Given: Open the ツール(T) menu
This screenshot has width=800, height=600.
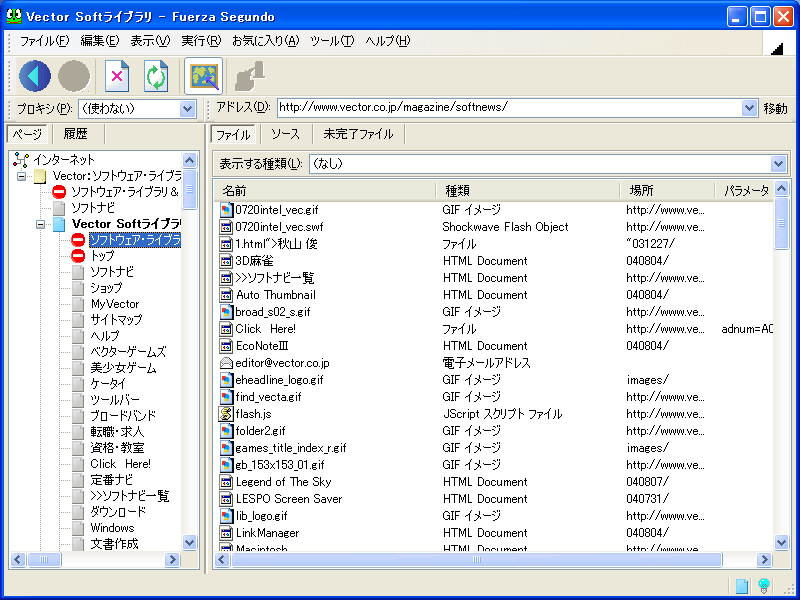Looking at the screenshot, I should point(332,41).
